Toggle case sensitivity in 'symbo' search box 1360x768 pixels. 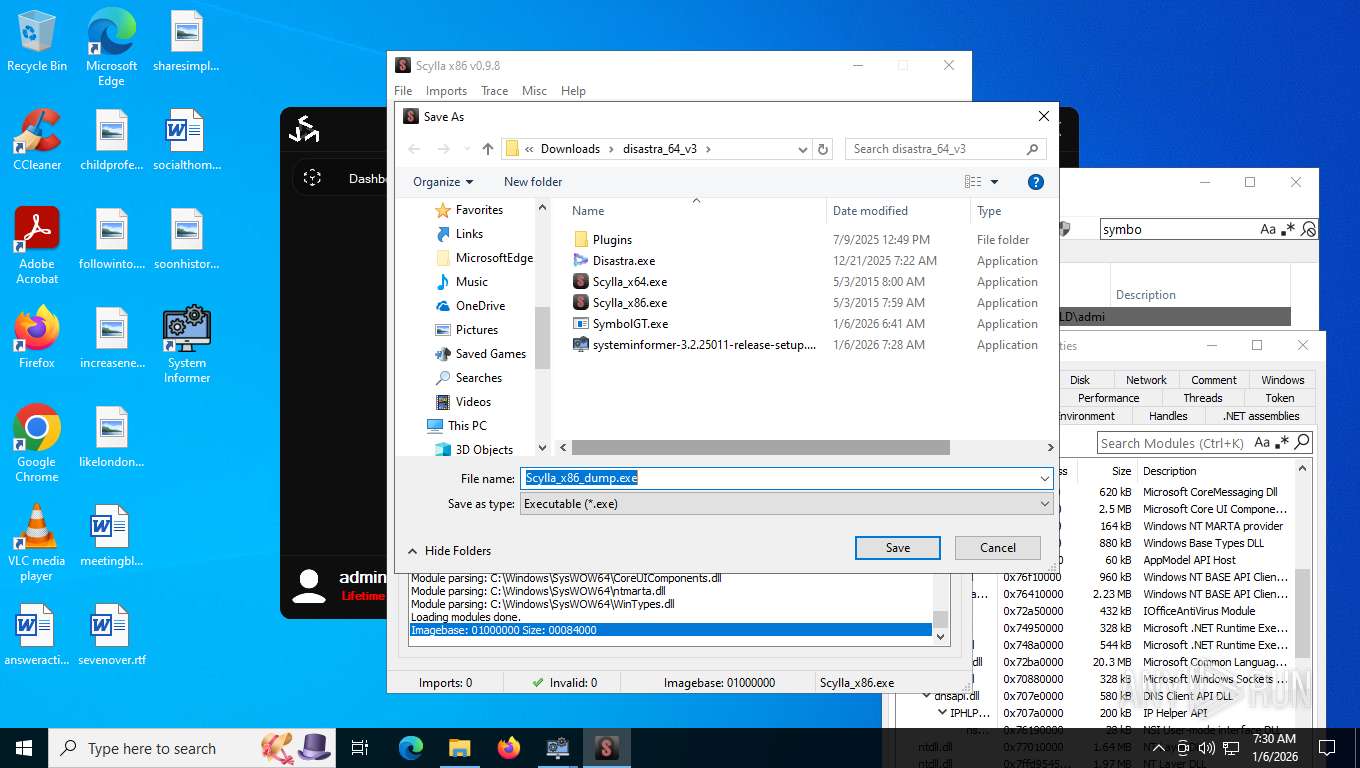(1268, 229)
